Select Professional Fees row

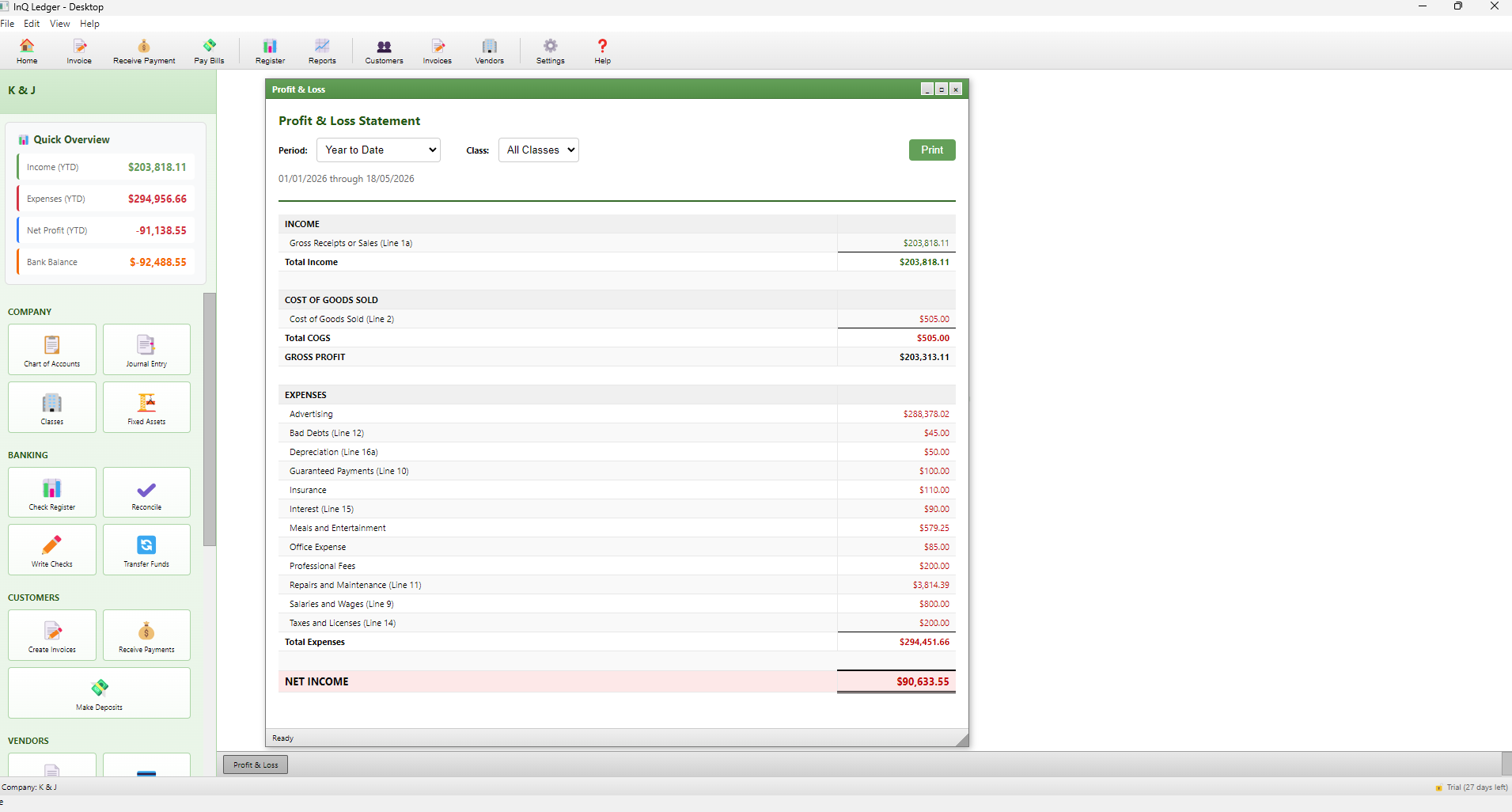click(617, 566)
